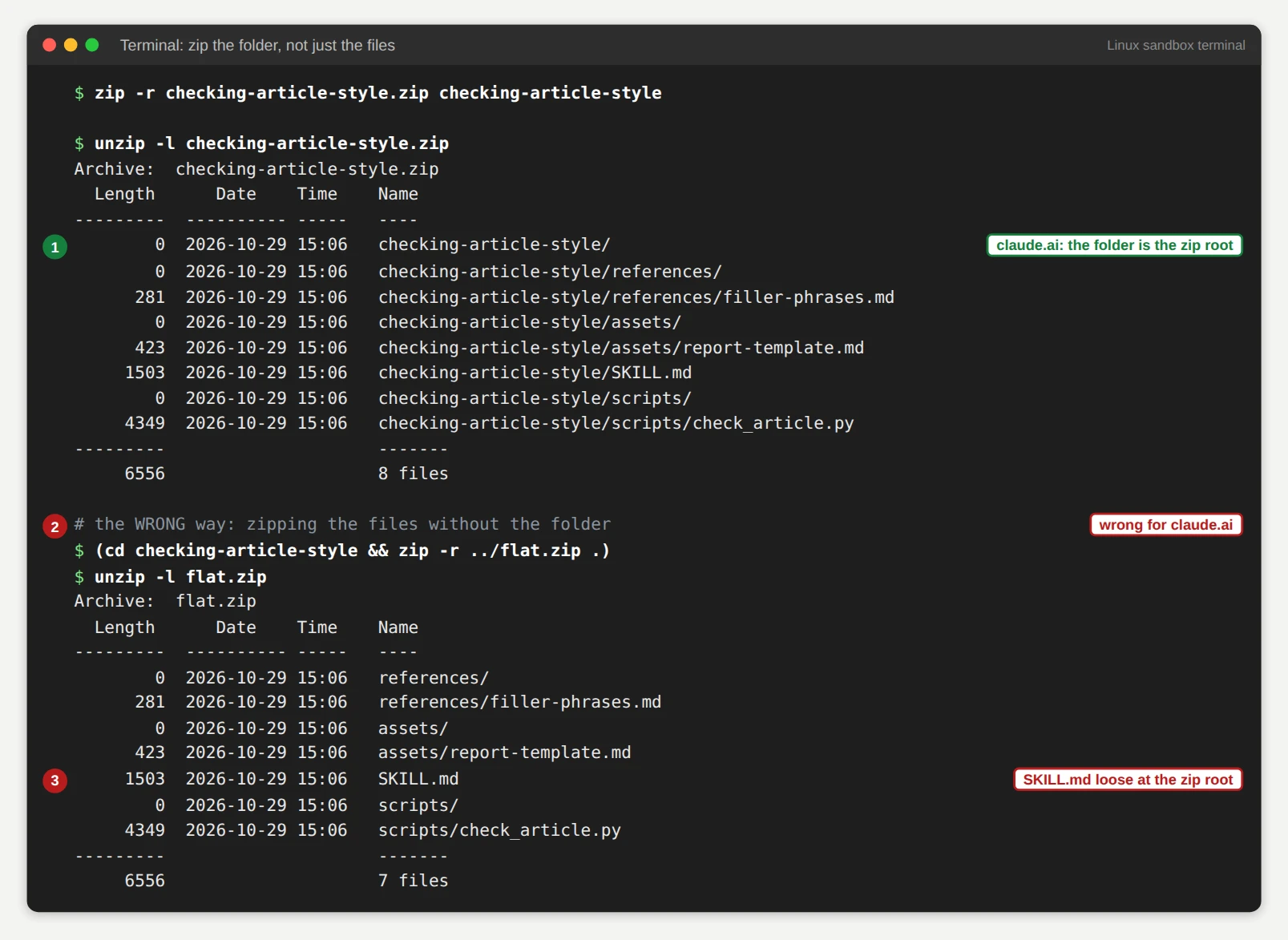Viewport: 1288px width, 940px height.
Task: Click the total length '6556' beside '8 files'
Action: click(x=145, y=474)
